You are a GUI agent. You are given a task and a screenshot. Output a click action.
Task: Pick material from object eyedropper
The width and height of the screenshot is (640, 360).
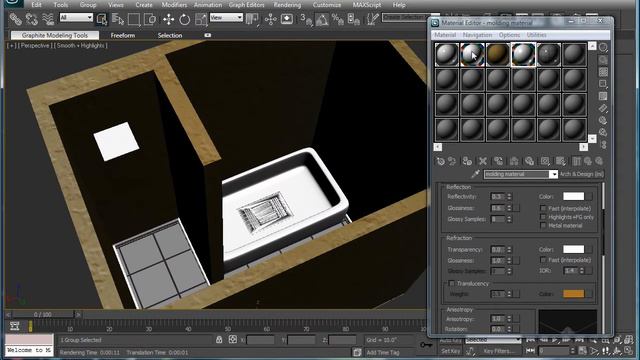476,174
